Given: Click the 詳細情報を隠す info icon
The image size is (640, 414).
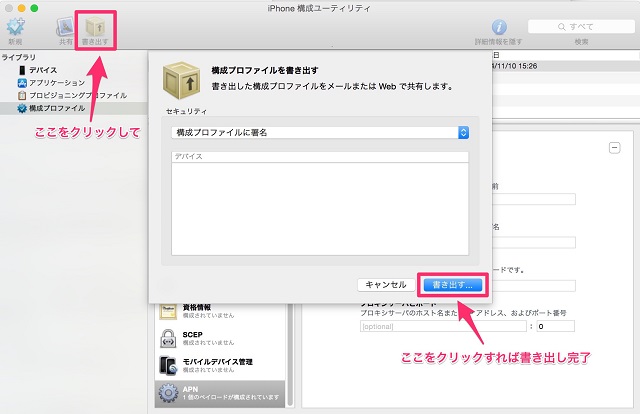Looking at the screenshot, I should tap(499, 27).
